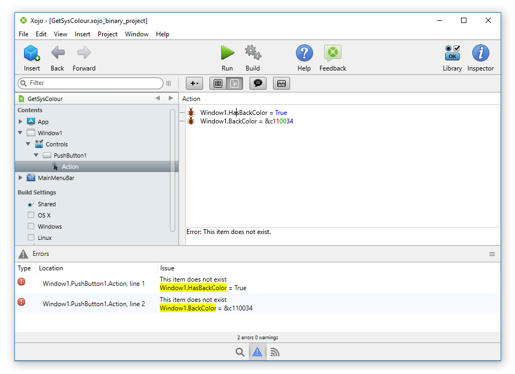Open the Help menu
Image resolution: width=515 pixels, height=374 pixels.
coord(162,34)
